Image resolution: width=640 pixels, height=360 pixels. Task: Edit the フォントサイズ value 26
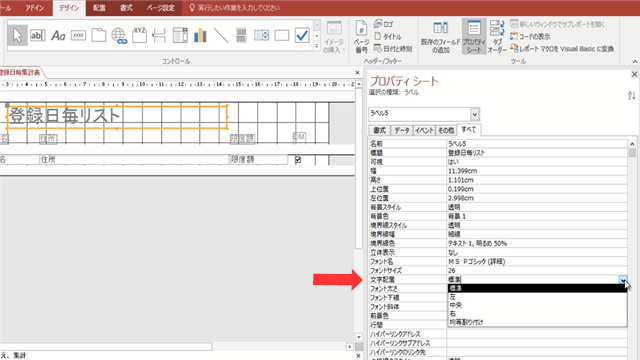coord(537,270)
